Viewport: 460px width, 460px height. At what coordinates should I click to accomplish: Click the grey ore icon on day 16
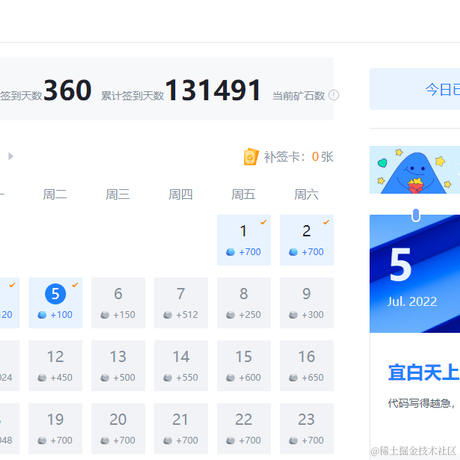293,378
